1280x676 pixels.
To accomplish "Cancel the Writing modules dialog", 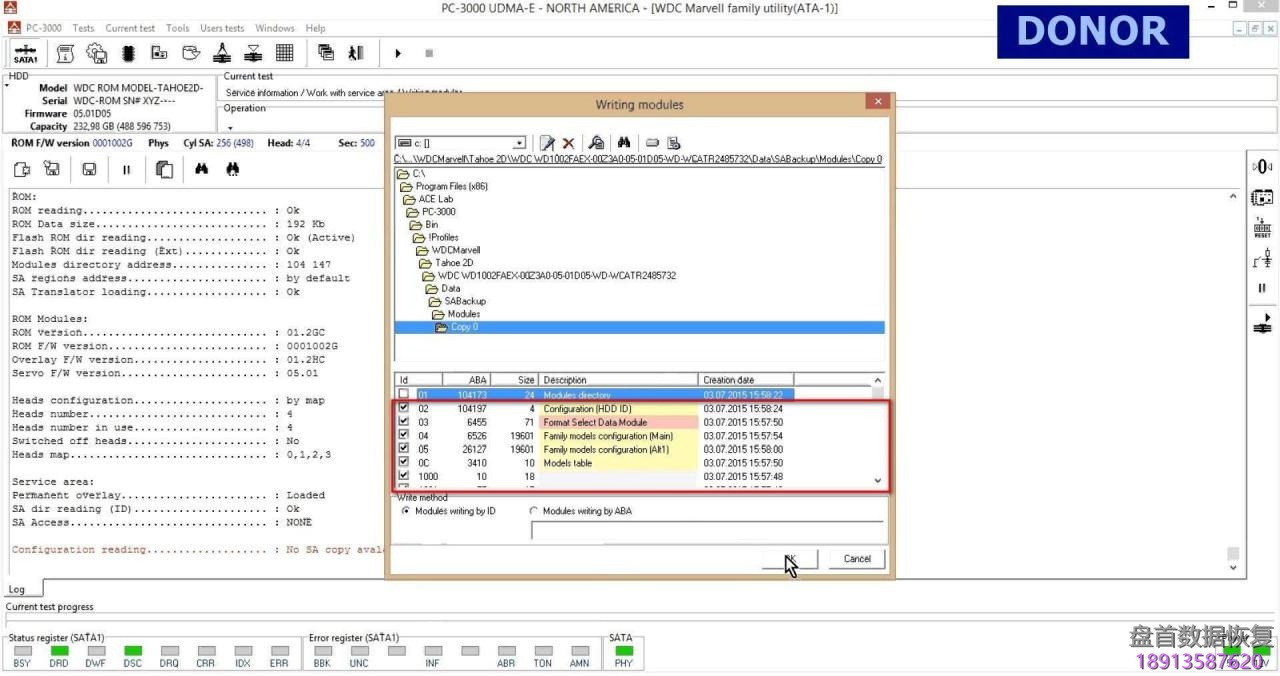I will [x=856, y=558].
